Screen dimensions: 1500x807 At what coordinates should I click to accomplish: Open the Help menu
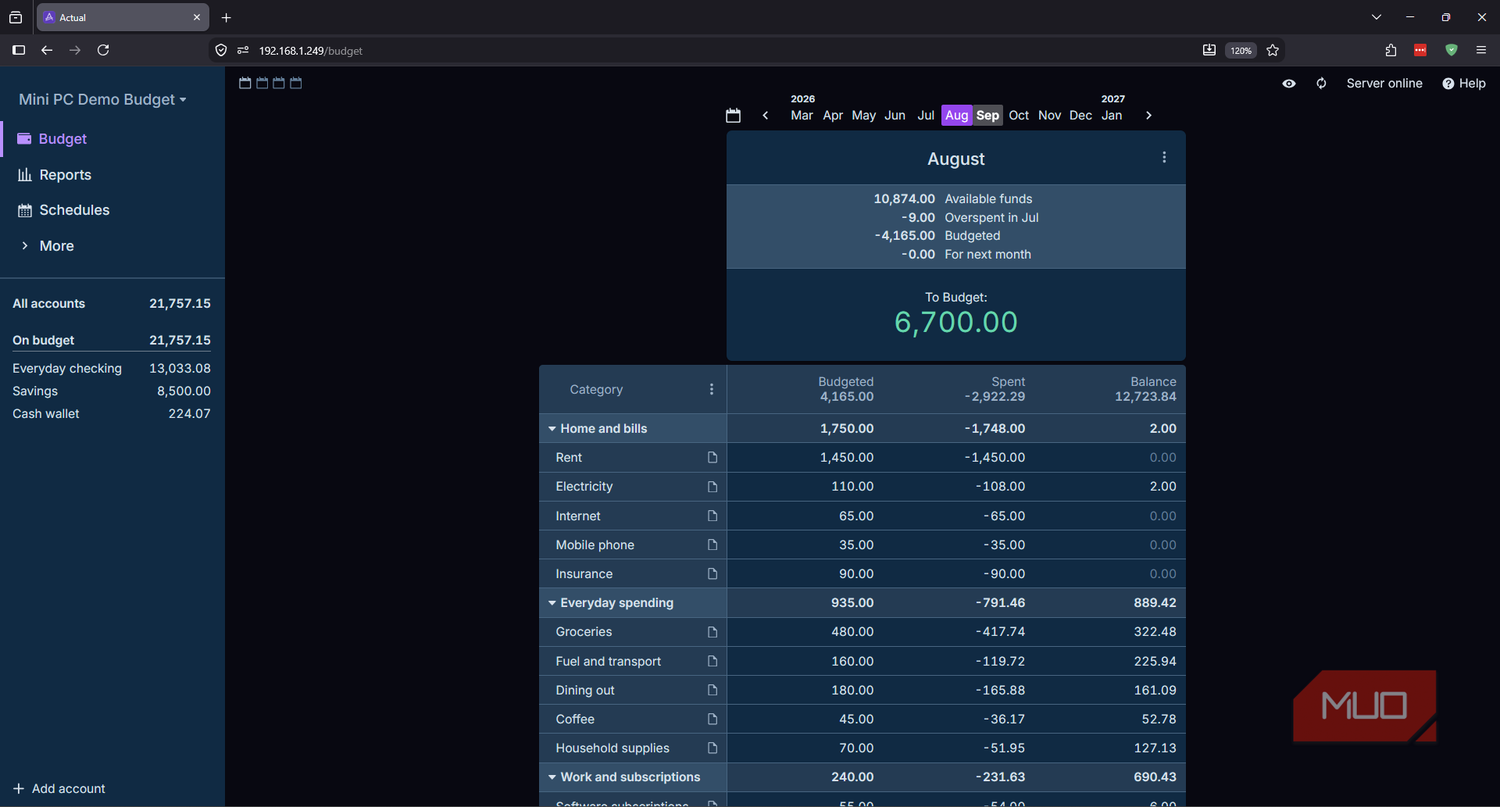coord(1464,84)
